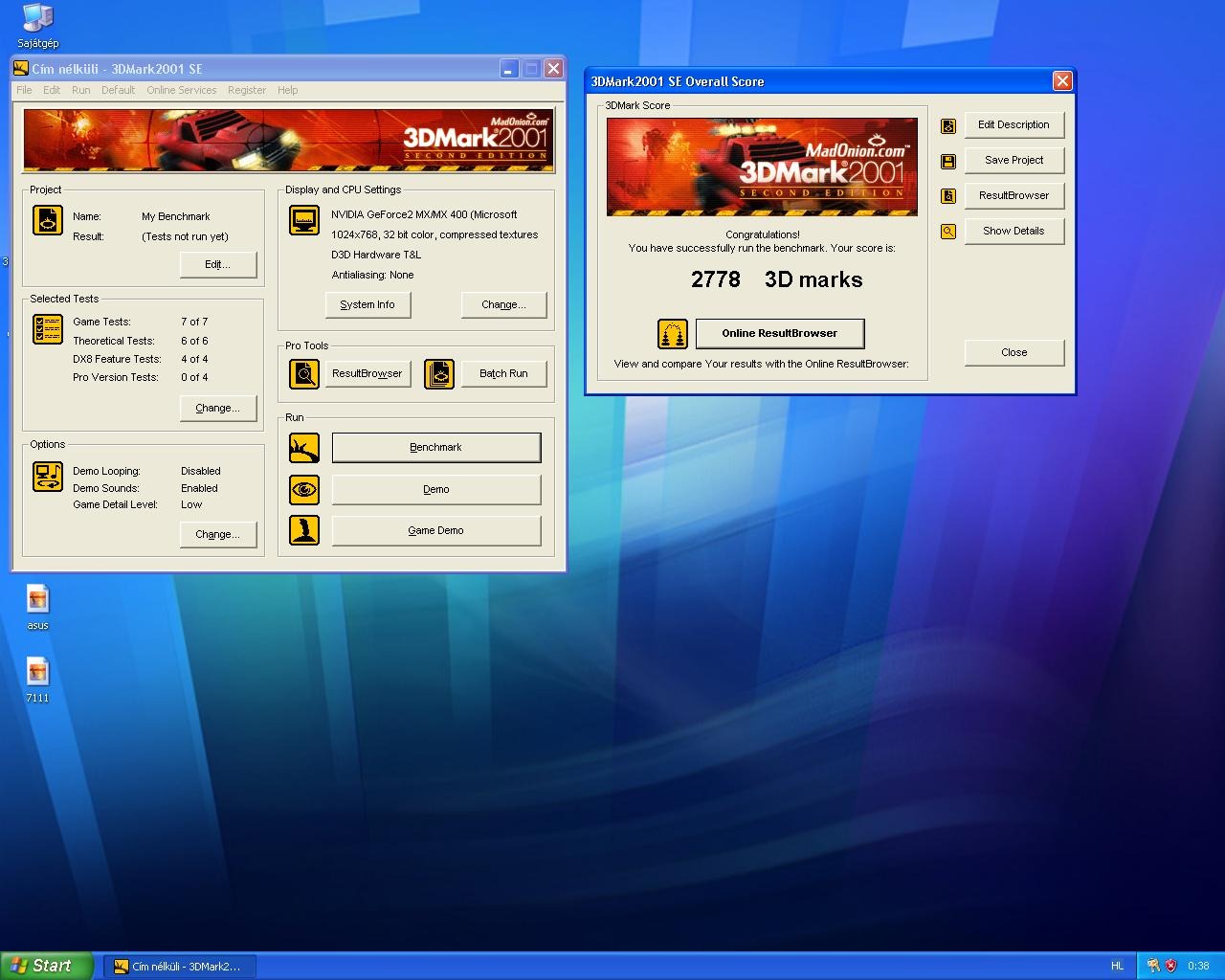Open the Windows Start button

pyautogui.click(x=47, y=966)
